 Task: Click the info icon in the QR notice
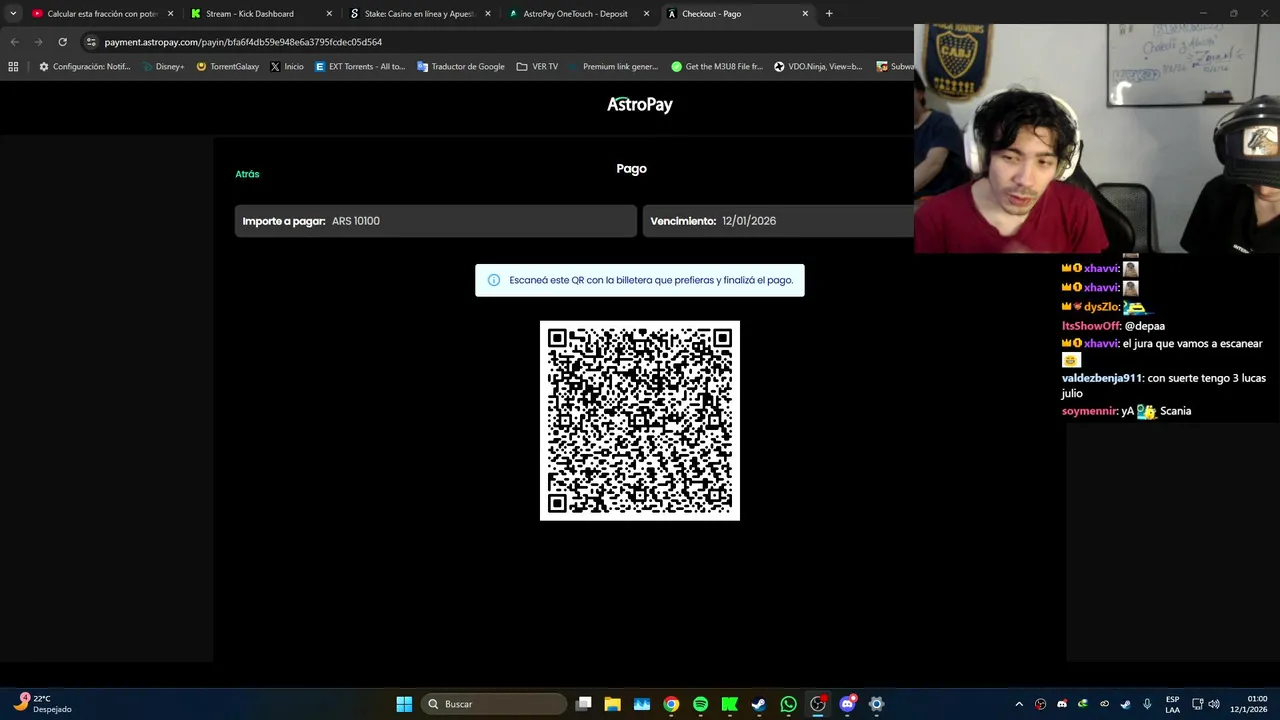(x=493, y=280)
